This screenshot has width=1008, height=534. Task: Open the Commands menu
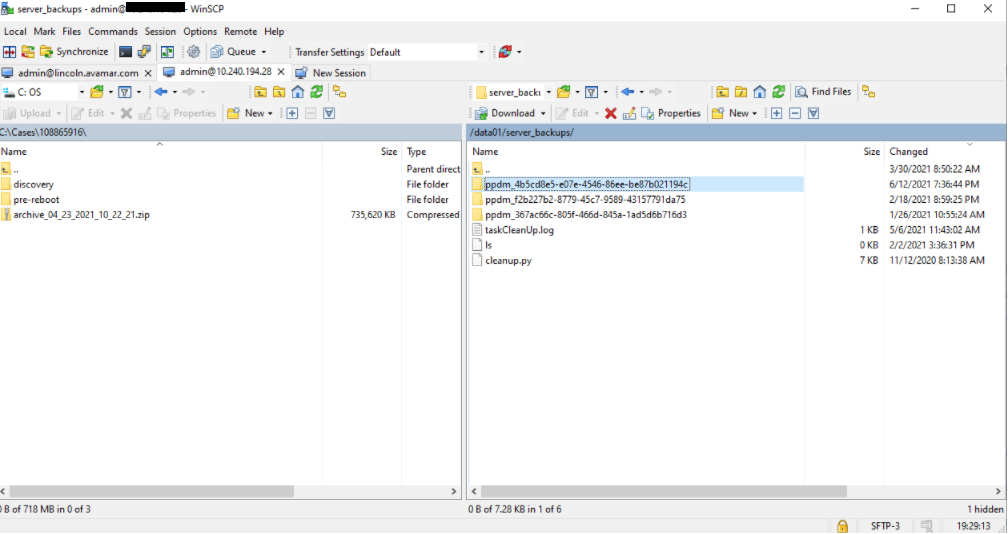[x=113, y=31]
